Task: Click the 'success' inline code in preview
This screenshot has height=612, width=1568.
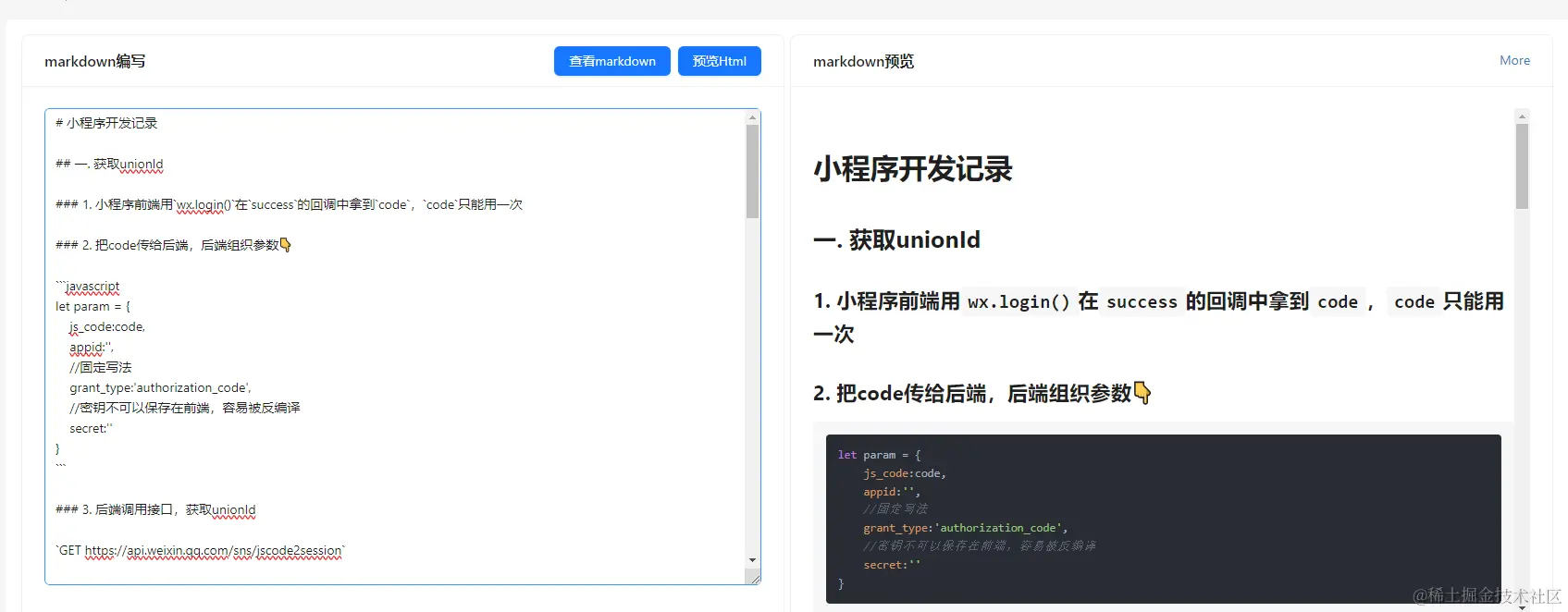Action: click(1142, 301)
